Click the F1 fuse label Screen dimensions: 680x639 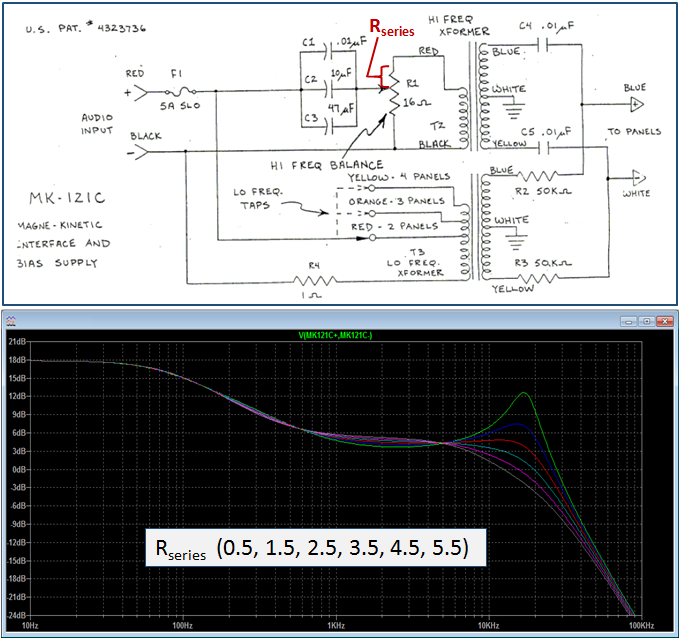tap(177, 74)
